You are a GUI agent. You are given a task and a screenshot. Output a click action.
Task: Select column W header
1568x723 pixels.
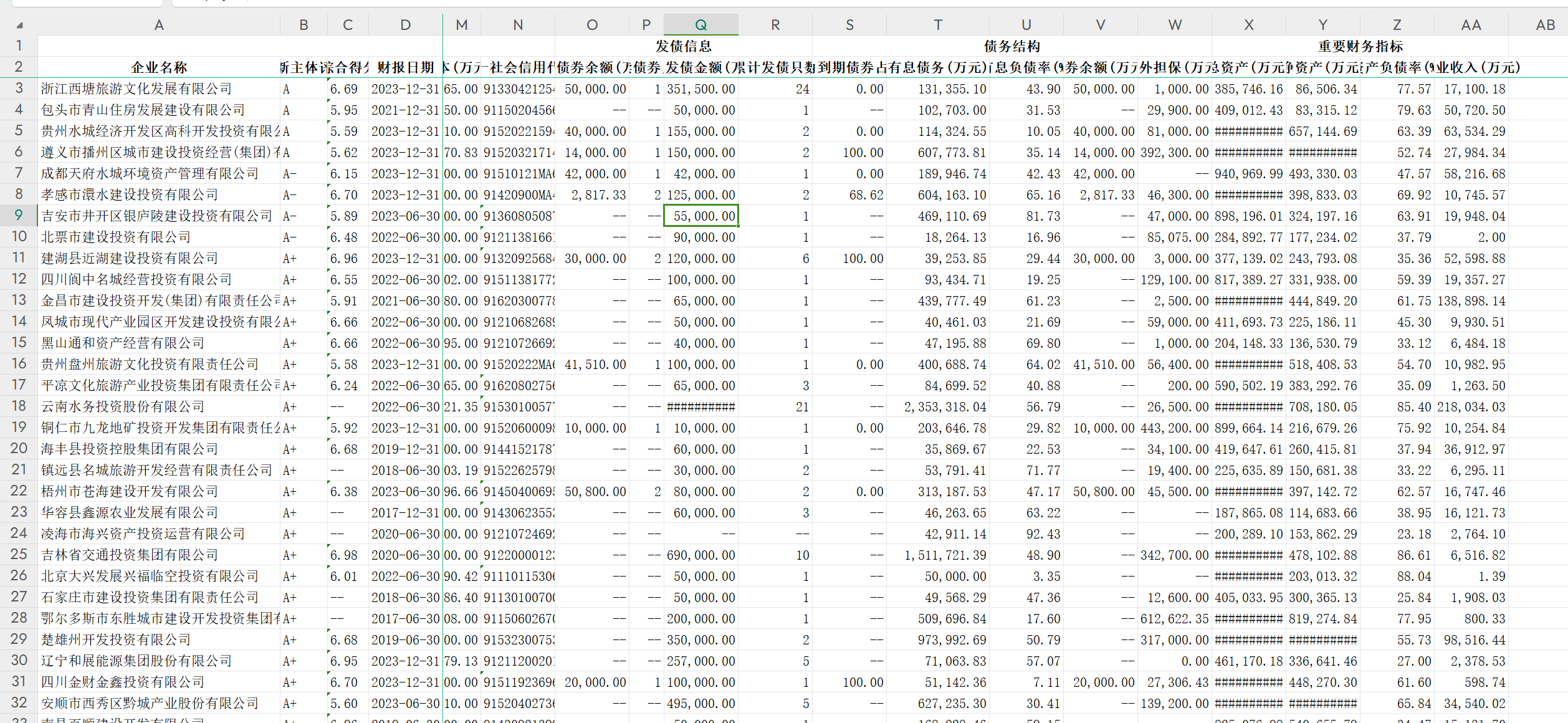point(1174,25)
